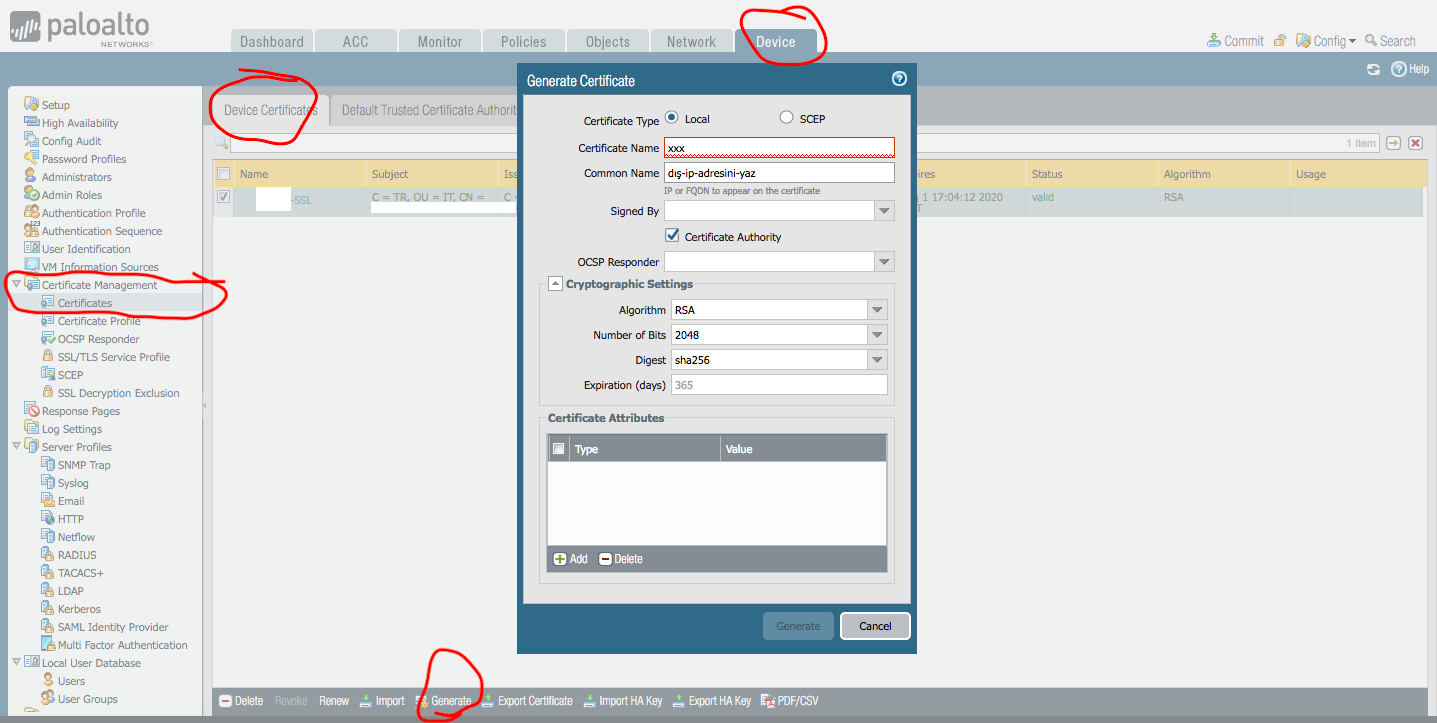Viewport: 1437px width, 723px height.
Task: Switch to the Policies tab
Action: (x=523, y=42)
